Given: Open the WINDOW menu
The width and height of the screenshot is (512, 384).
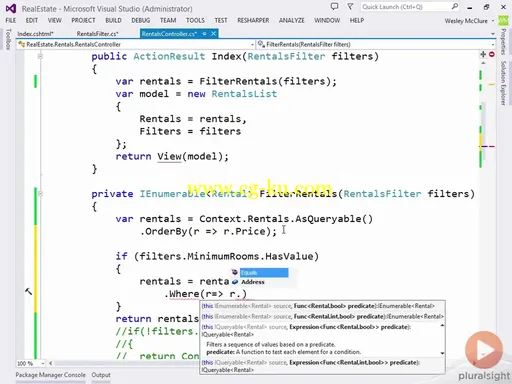Looking at the screenshot, I should (327, 20).
